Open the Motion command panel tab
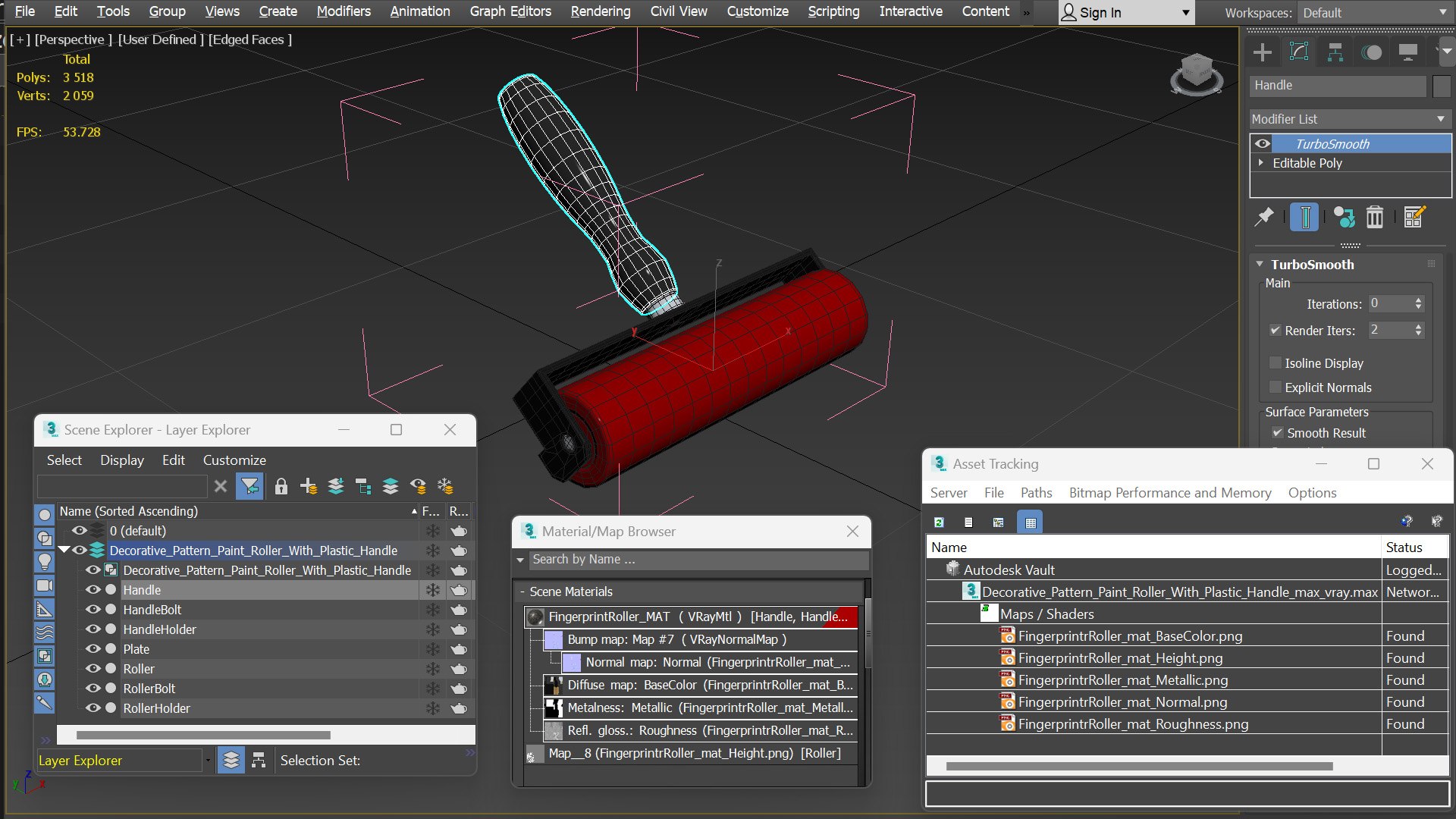 click(x=1372, y=52)
